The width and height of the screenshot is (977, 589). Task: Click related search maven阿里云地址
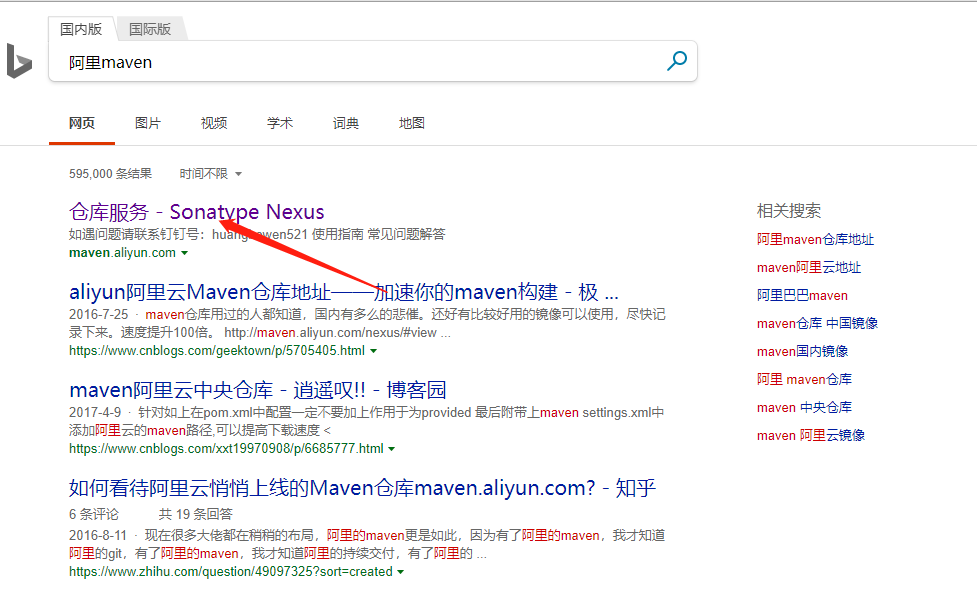pos(809,267)
